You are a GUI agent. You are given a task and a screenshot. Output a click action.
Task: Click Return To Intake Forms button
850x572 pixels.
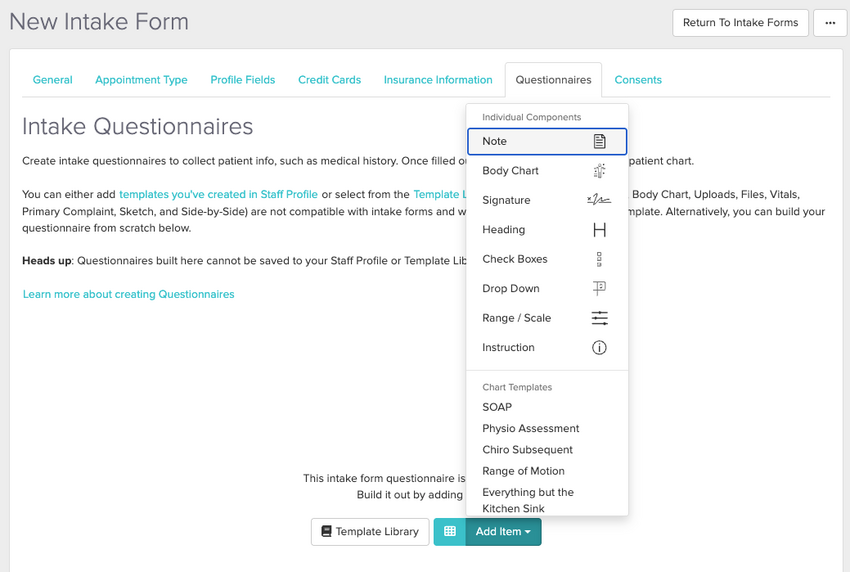point(740,23)
